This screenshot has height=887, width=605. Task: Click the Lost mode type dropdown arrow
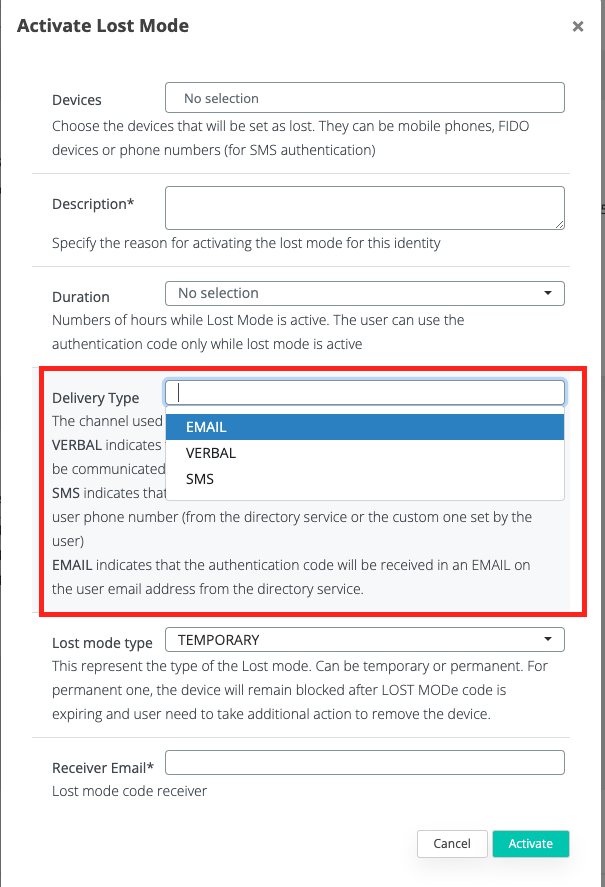point(548,639)
